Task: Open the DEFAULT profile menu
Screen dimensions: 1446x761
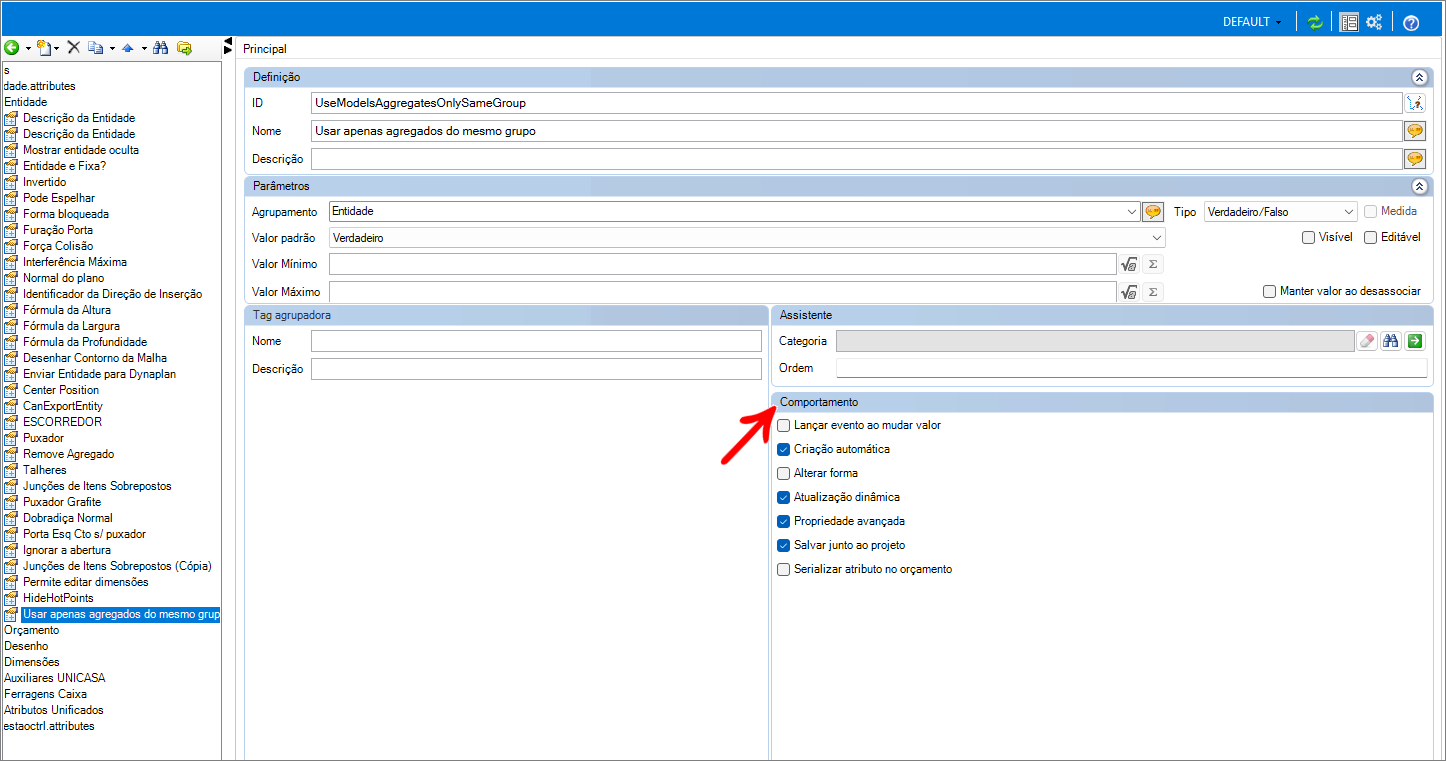Action: 1252,22
